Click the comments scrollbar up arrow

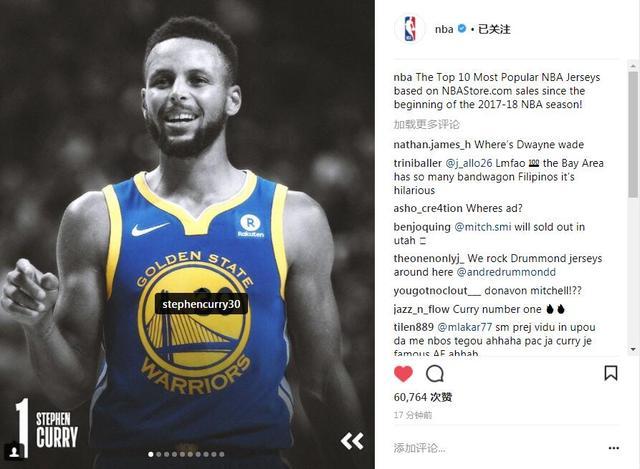coord(633,65)
